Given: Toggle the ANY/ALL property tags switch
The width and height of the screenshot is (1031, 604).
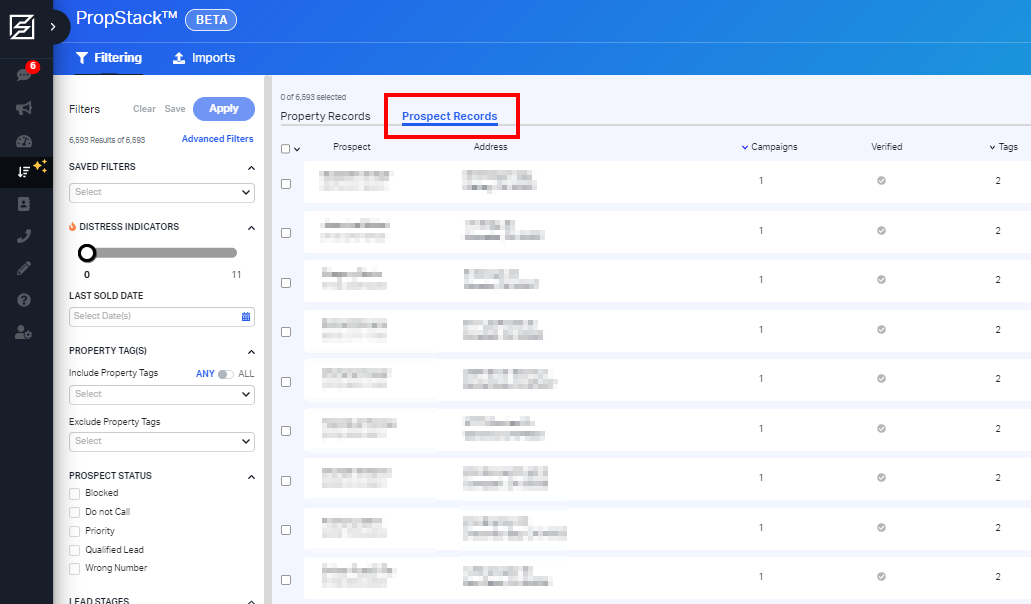Looking at the screenshot, I should pyautogui.click(x=226, y=374).
